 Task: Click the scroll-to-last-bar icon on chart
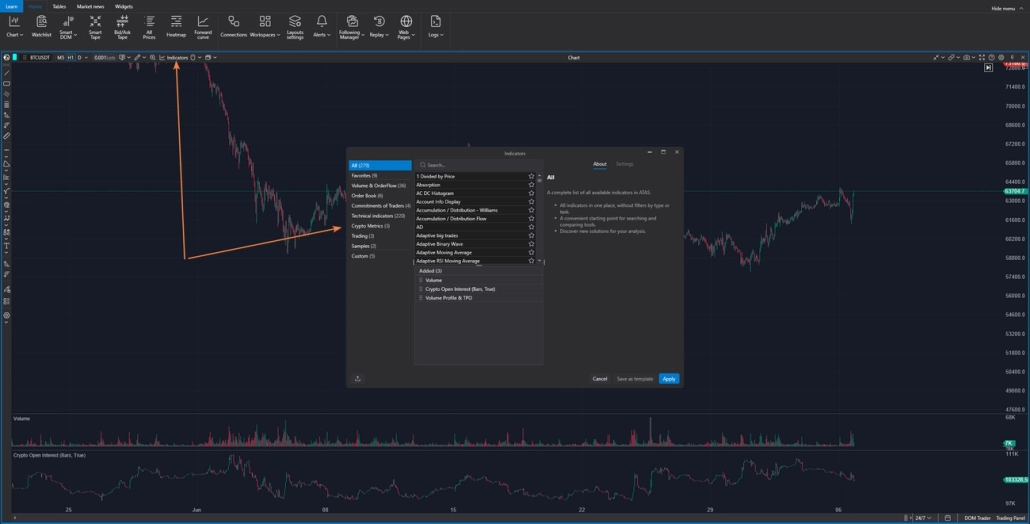pyautogui.click(x=988, y=68)
